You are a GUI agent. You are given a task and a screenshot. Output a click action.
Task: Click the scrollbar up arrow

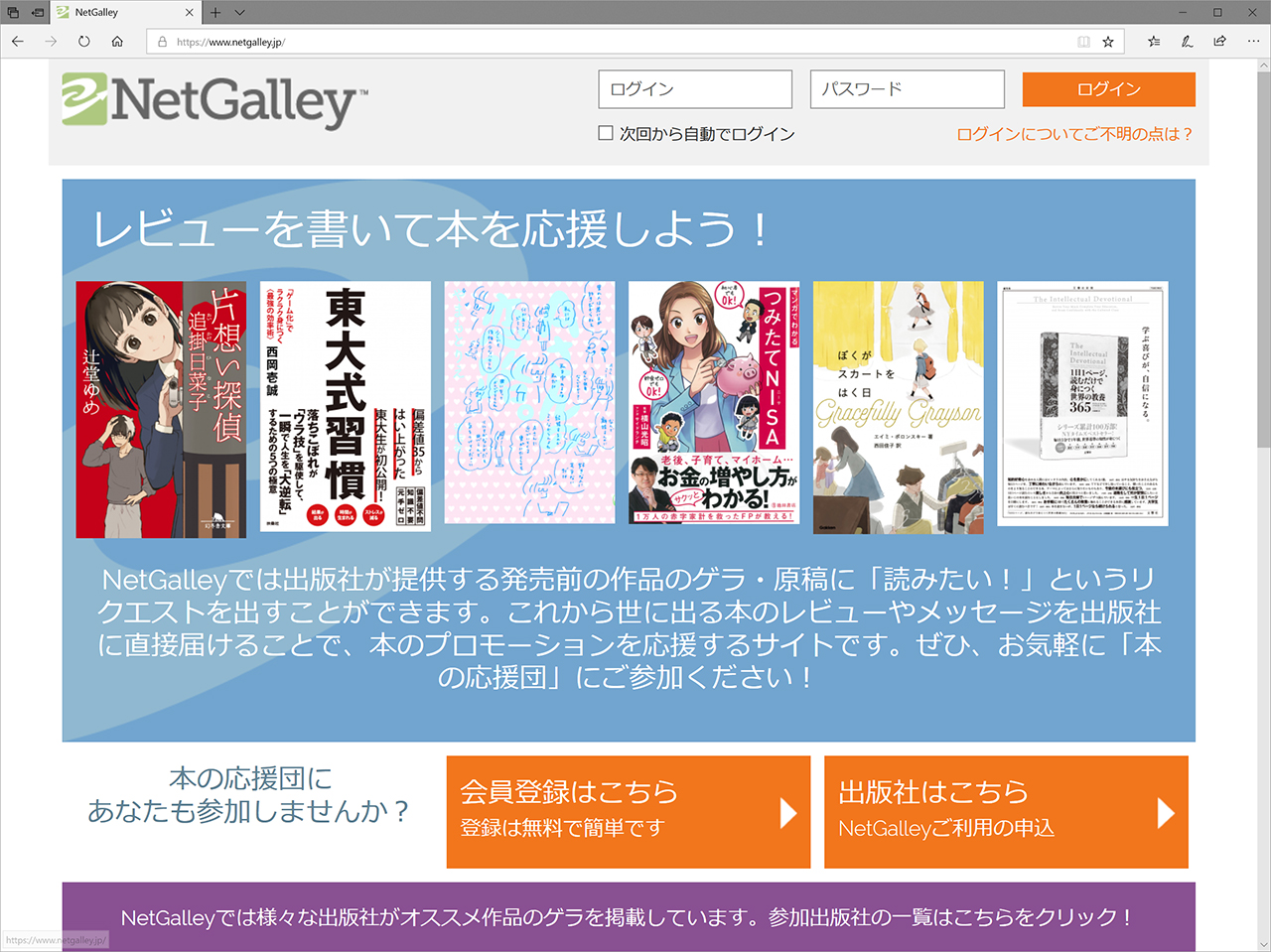click(1263, 66)
